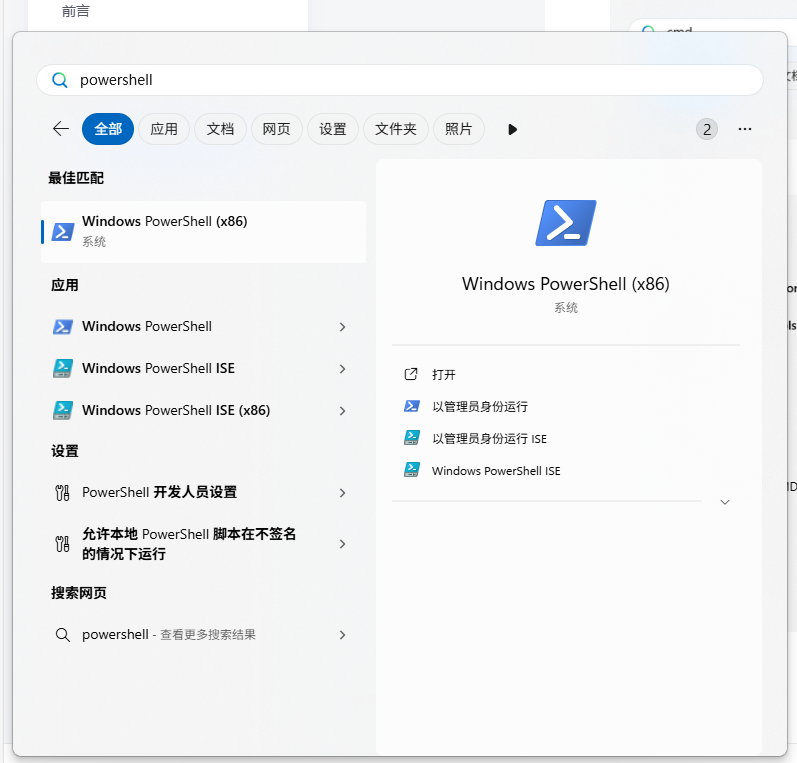The image size is (797, 763).
Task: Go back using the left arrow
Action: click(61, 129)
